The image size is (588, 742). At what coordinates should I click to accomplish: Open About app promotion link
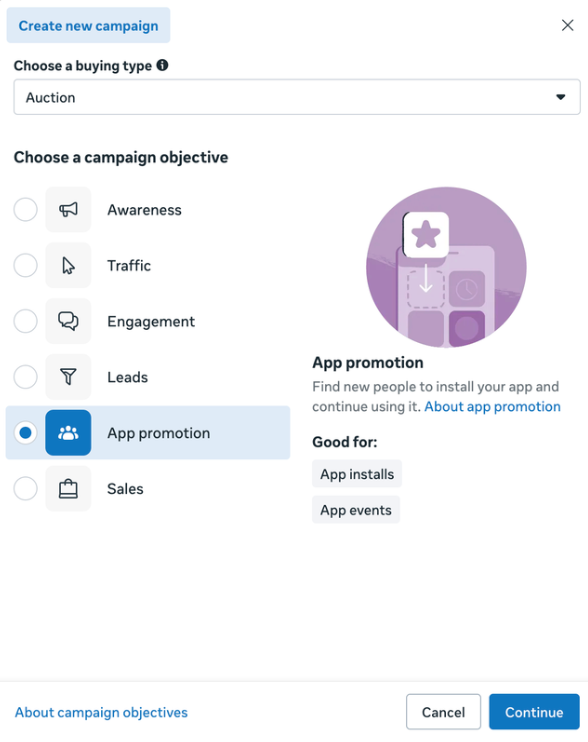(x=492, y=406)
